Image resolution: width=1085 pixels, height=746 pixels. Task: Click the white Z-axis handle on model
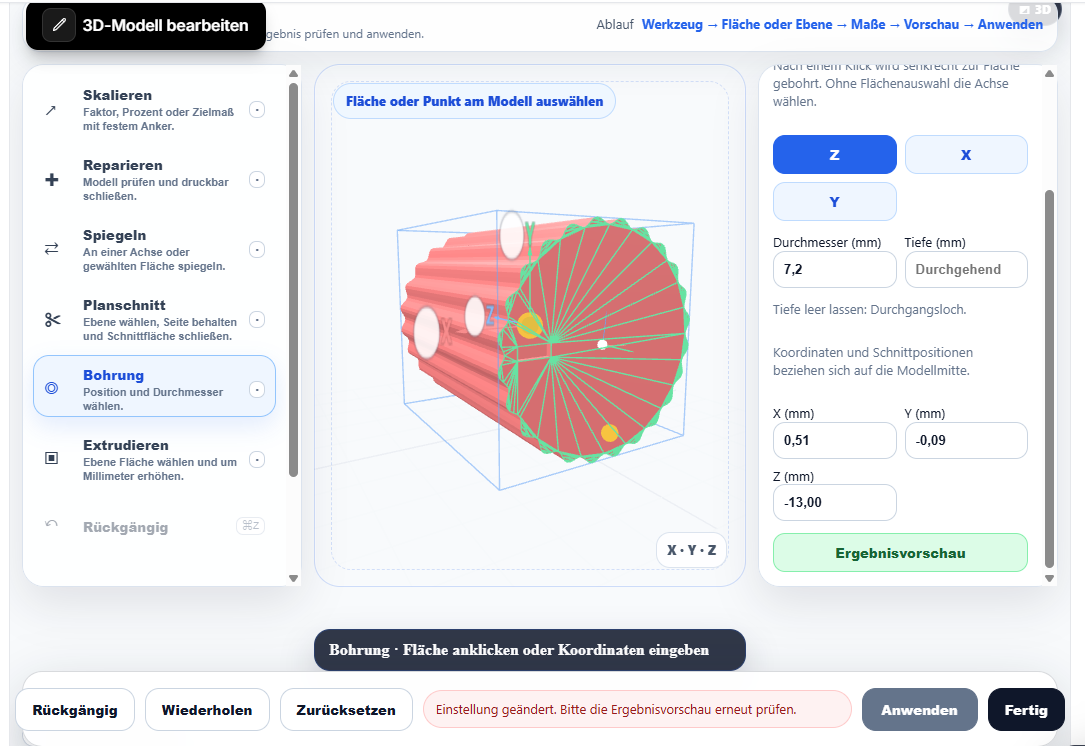(475, 316)
